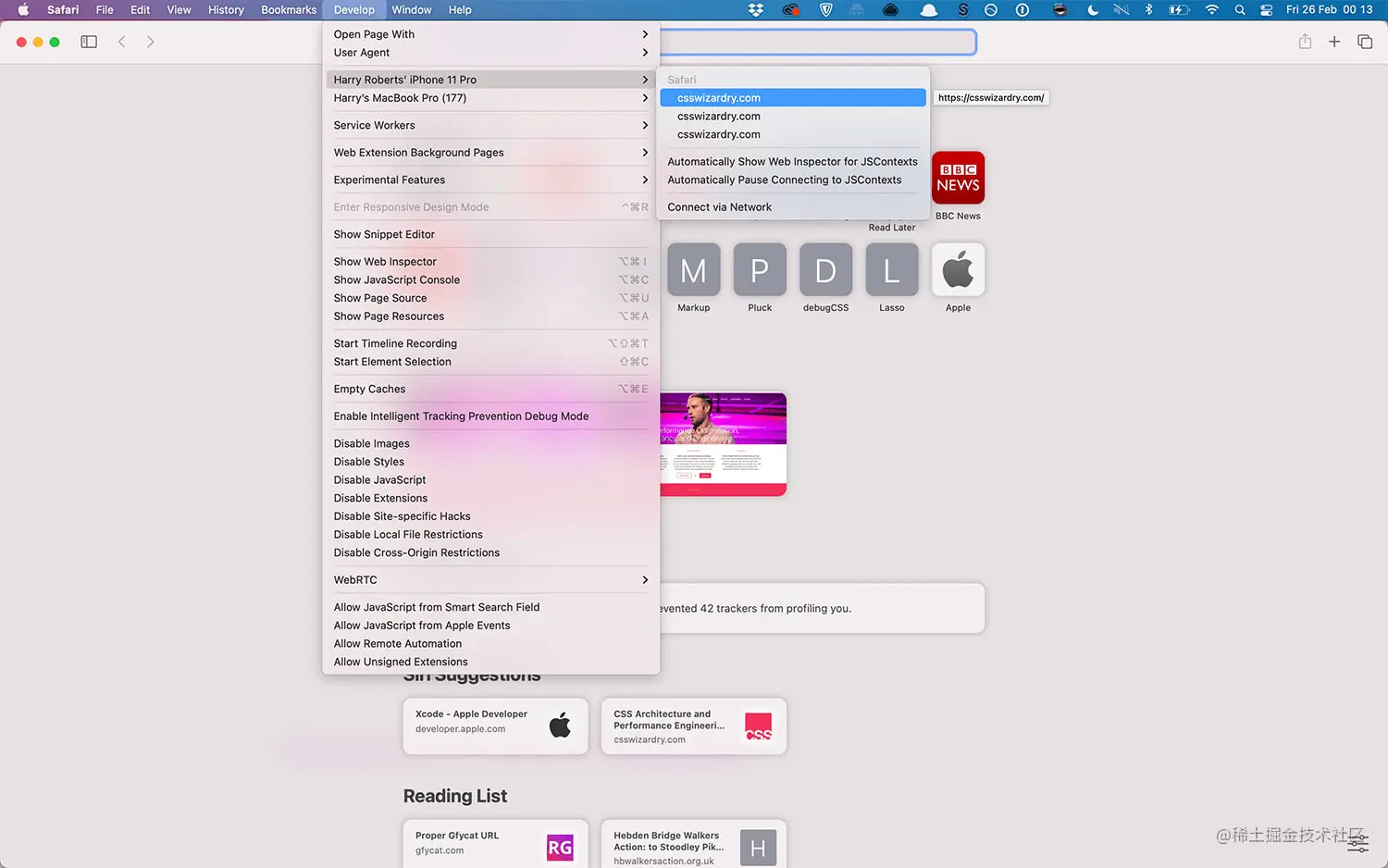Image resolution: width=1388 pixels, height=868 pixels.
Task: Expand User Agent submenu
Action: pos(490,53)
